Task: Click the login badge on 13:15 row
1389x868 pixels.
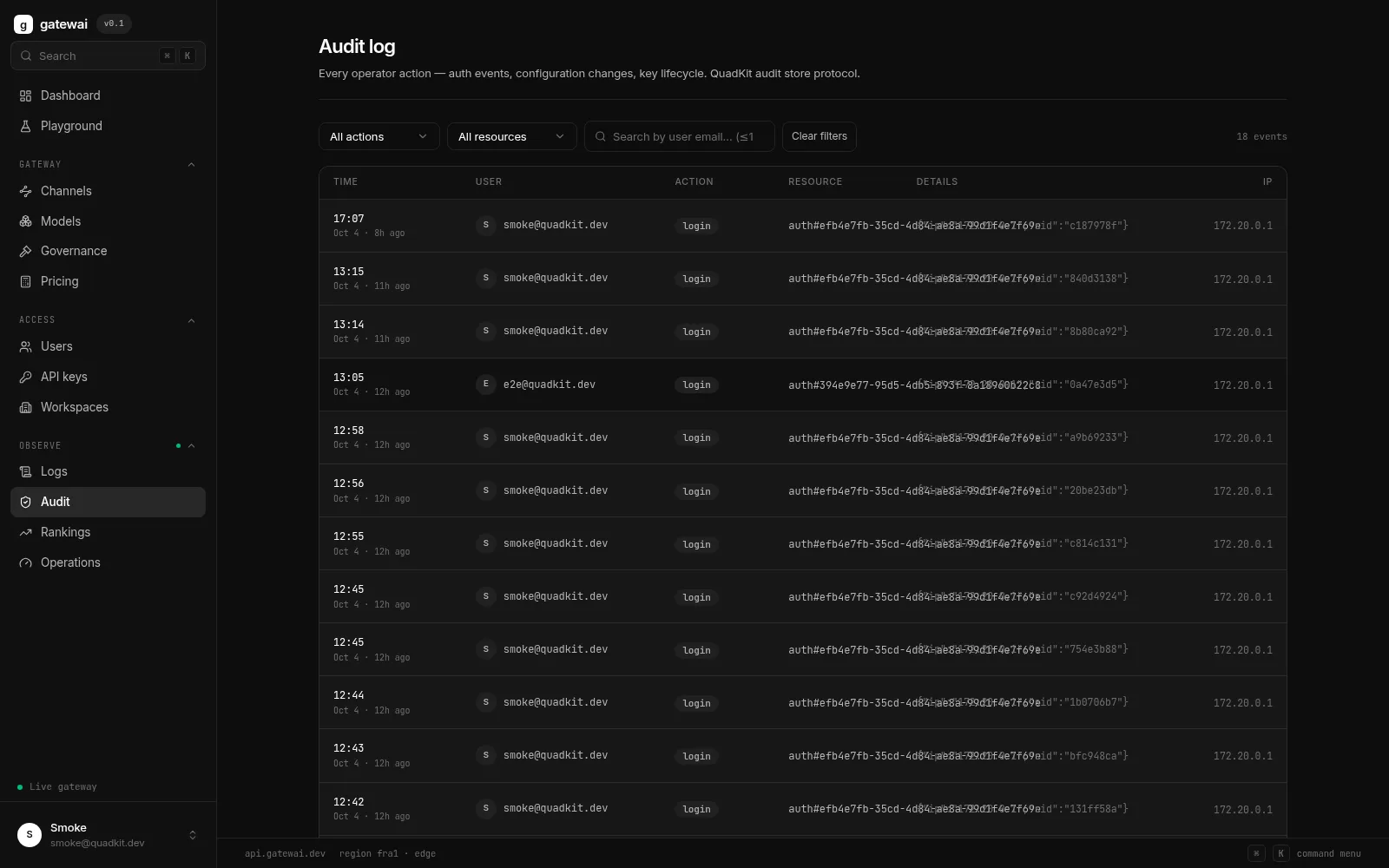Action: click(696, 279)
